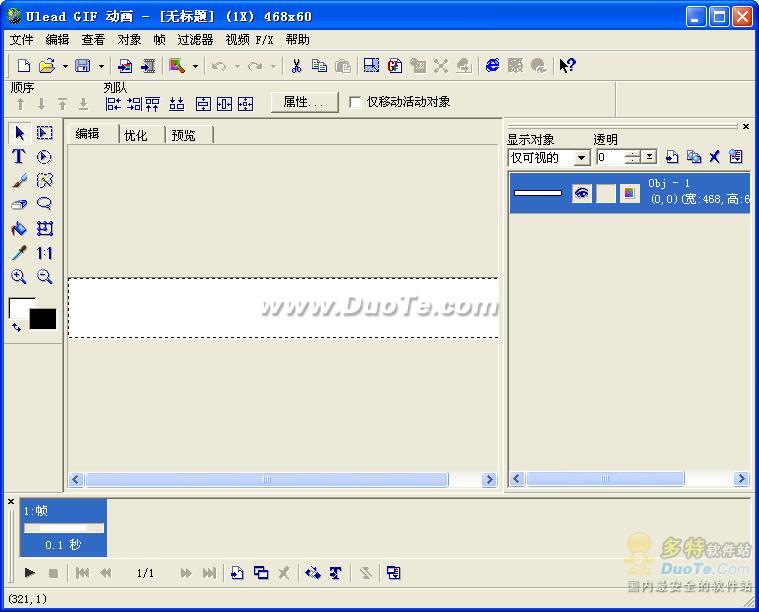This screenshot has width=759, height=612.
Task: Select the 1:帧 frame thumbnail
Action: pos(63,528)
